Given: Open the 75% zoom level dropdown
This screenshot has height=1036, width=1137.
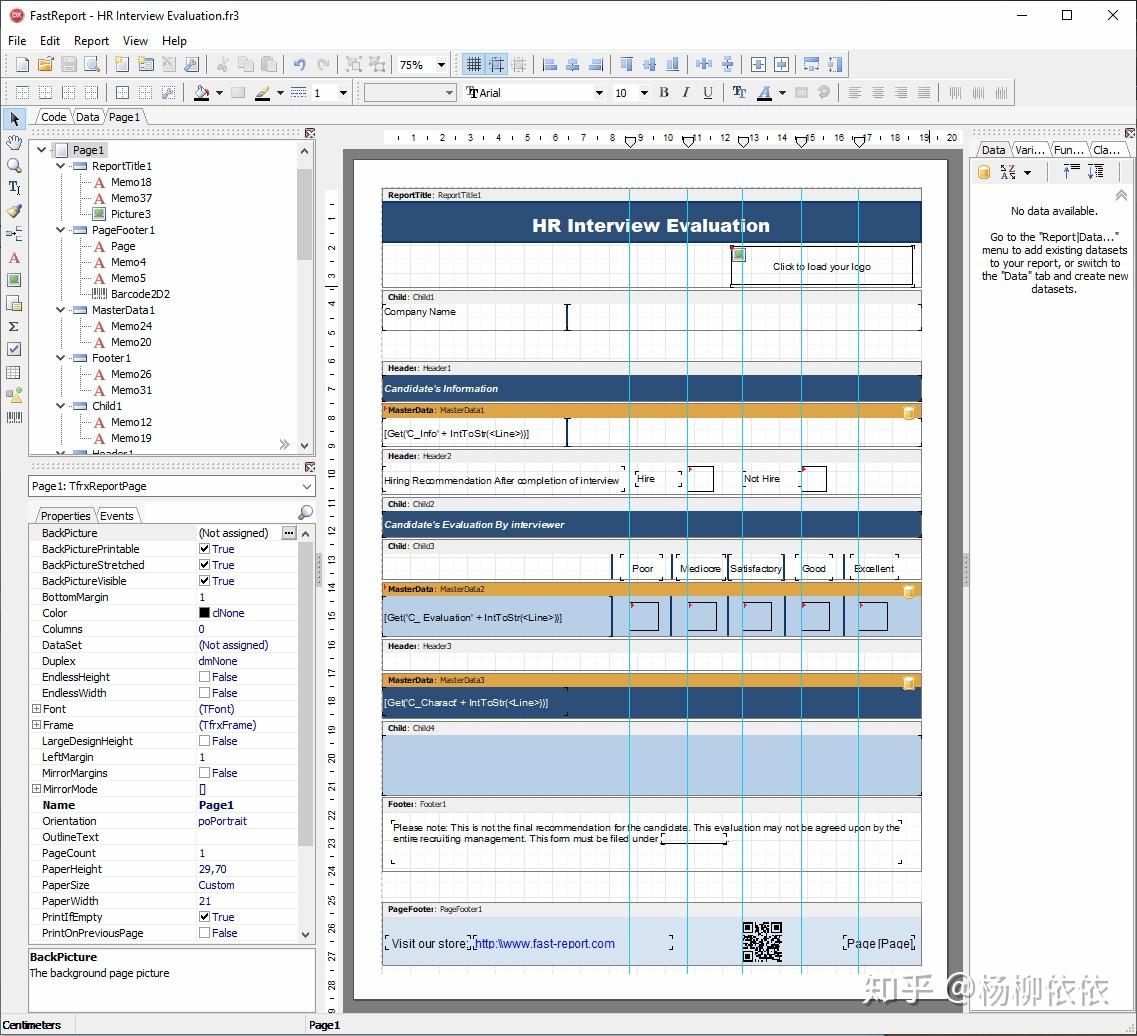Looking at the screenshot, I should click(x=441, y=65).
